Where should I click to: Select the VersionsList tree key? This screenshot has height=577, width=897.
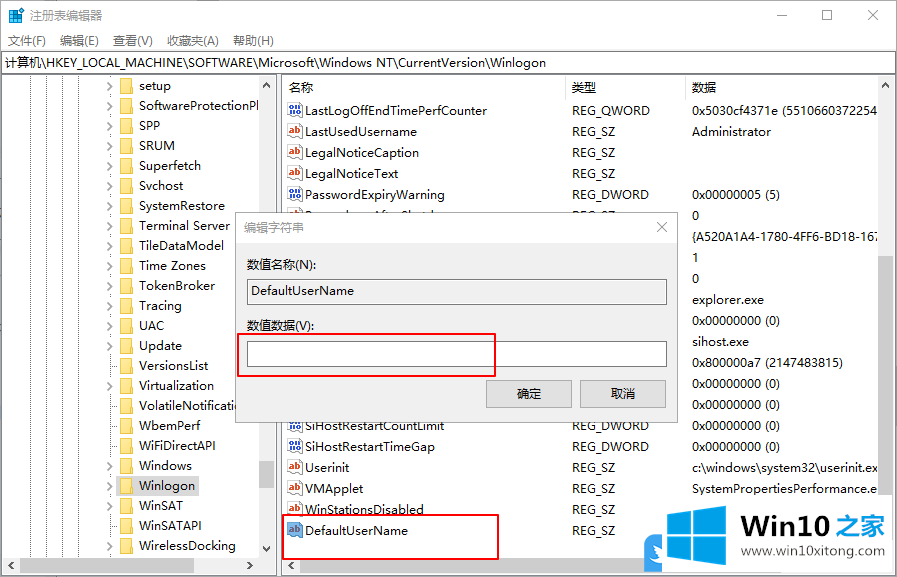tap(173, 365)
